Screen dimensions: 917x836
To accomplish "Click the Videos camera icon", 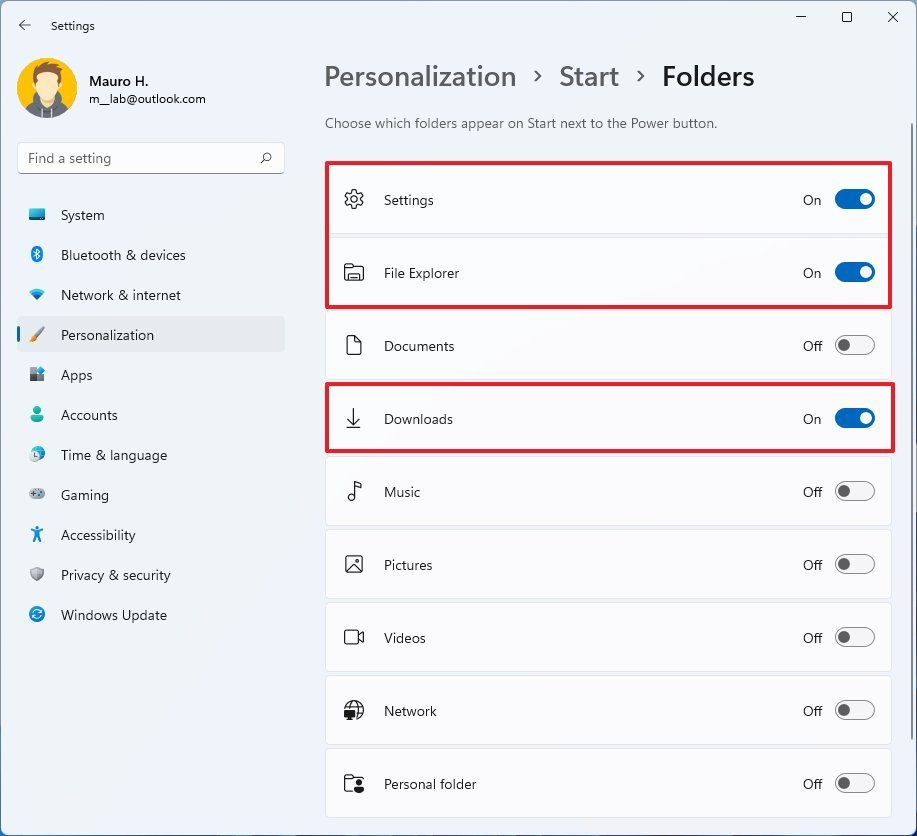I will point(354,637).
